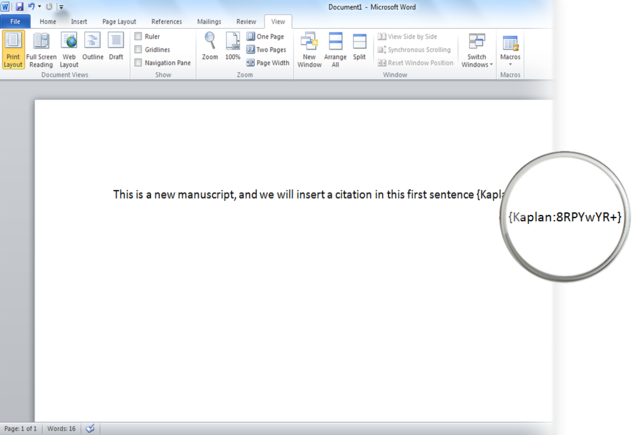Open the File tab
The image size is (640, 435).
[x=15, y=22]
